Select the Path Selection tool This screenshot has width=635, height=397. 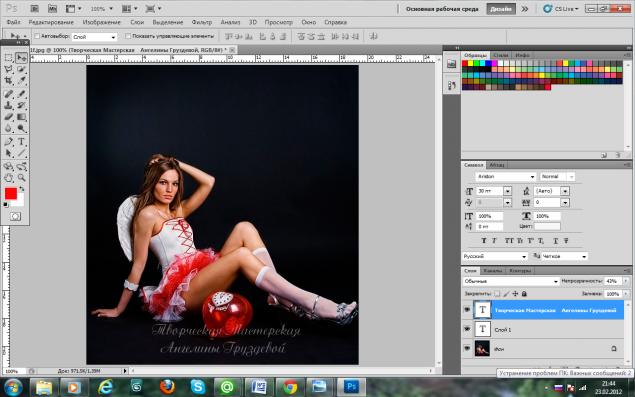pyautogui.click(x=9, y=153)
